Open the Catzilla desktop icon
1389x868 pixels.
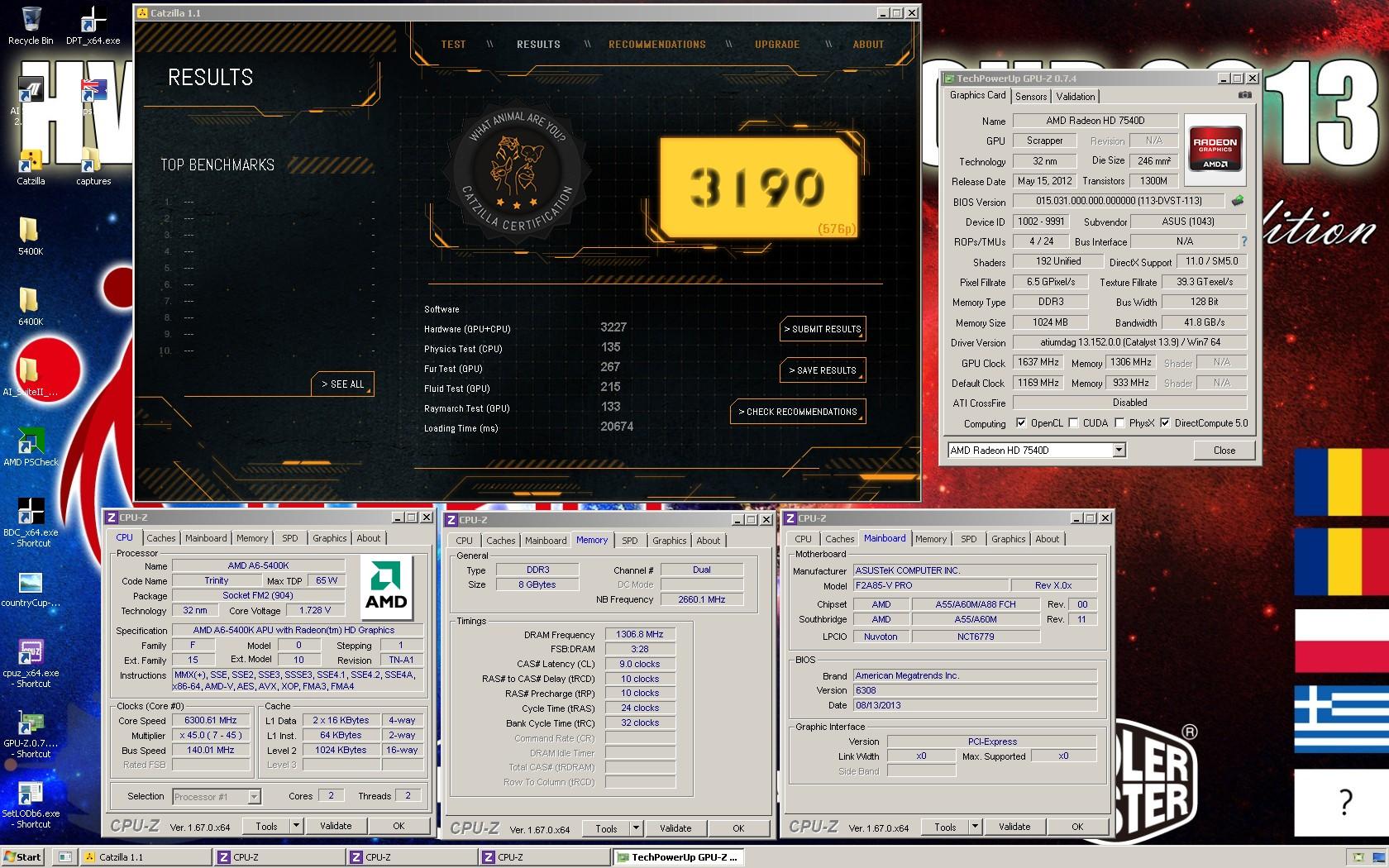(31, 167)
